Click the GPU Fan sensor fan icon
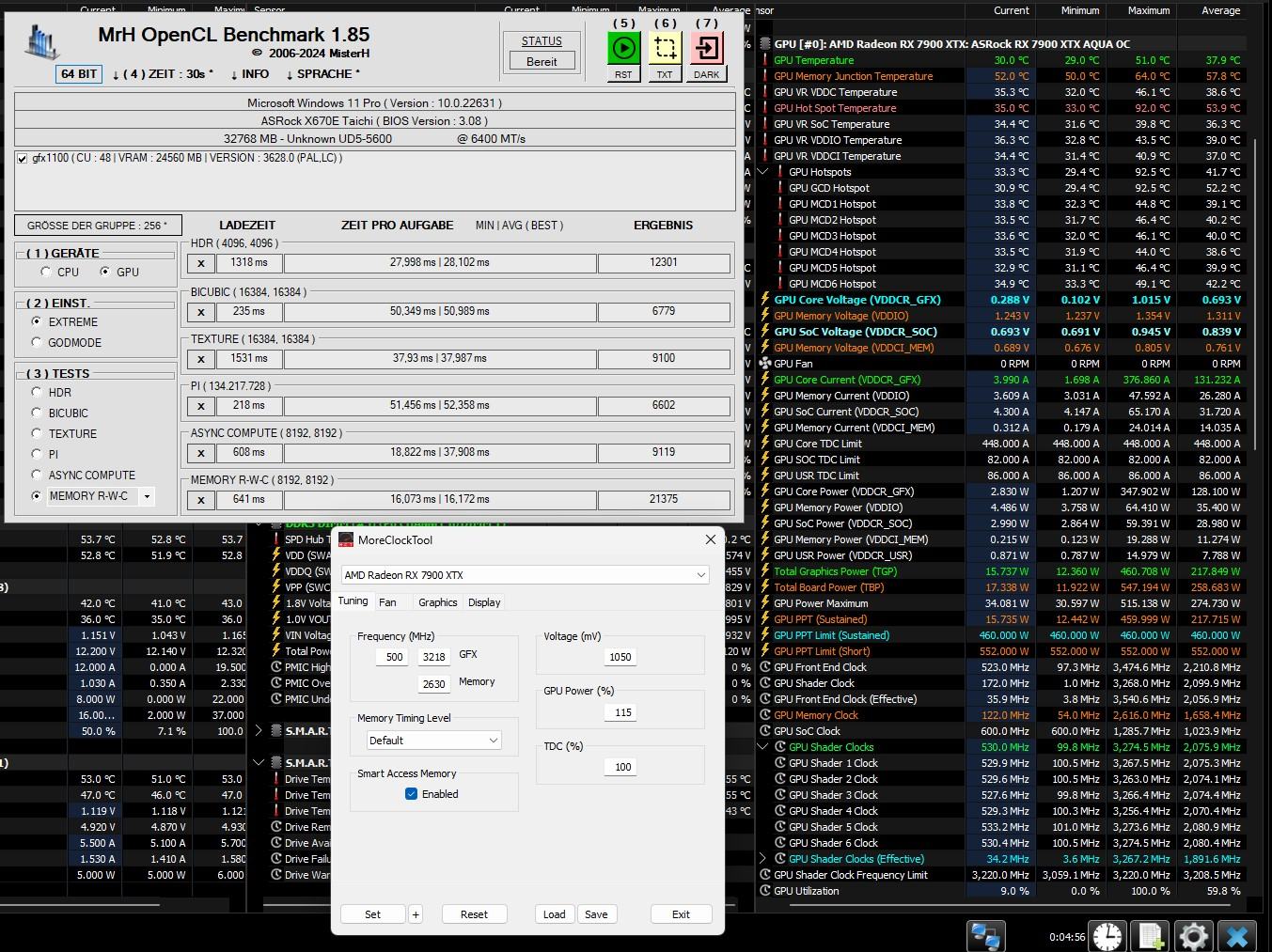Viewport: 1272px width, 952px height. pyautogui.click(x=764, y=364)
